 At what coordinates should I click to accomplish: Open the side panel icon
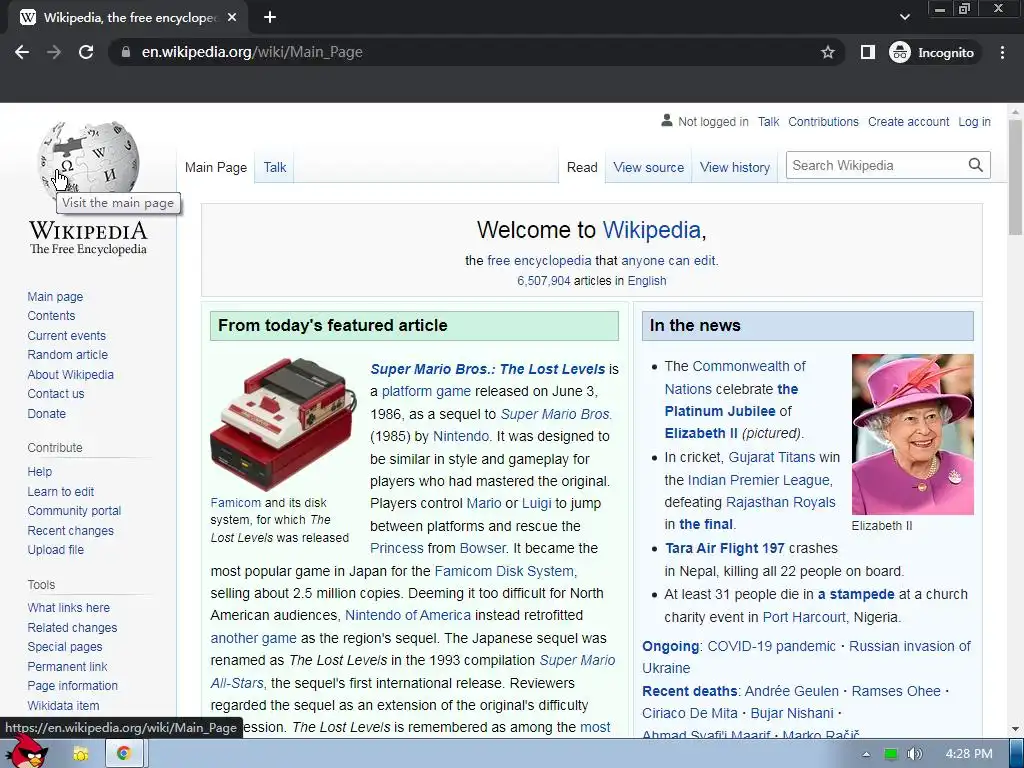pyautogui.click(x=867, y=52)
